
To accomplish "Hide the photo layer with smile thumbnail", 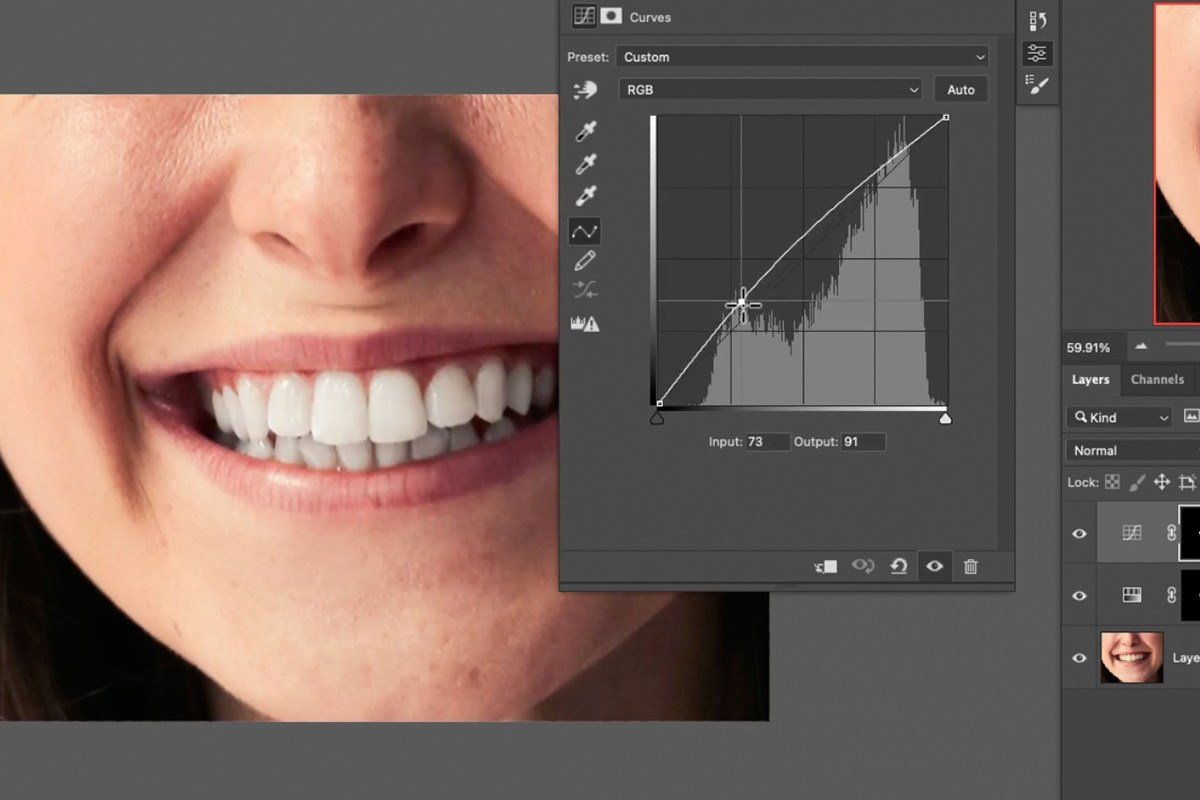I will point(1079,658).
